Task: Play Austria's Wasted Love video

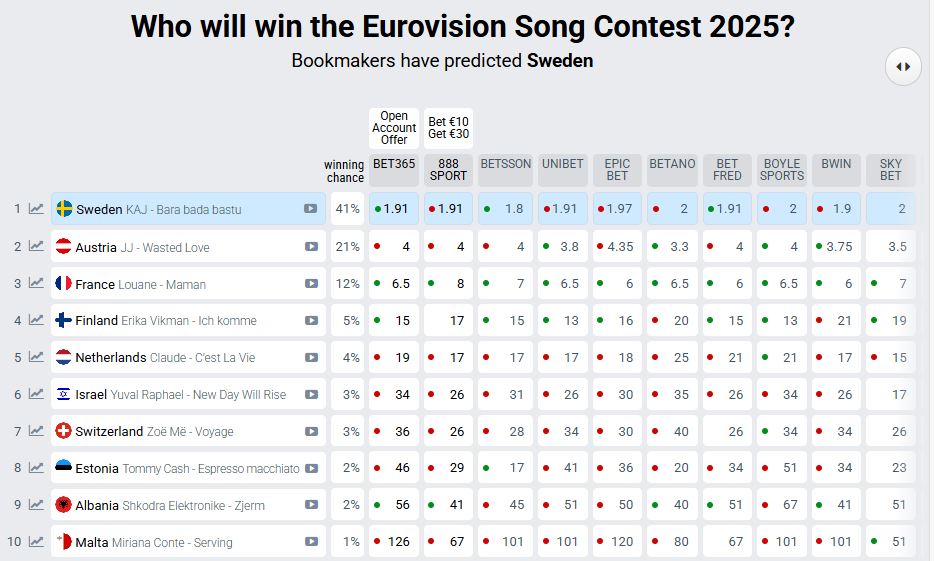Action: click(311, 247)
